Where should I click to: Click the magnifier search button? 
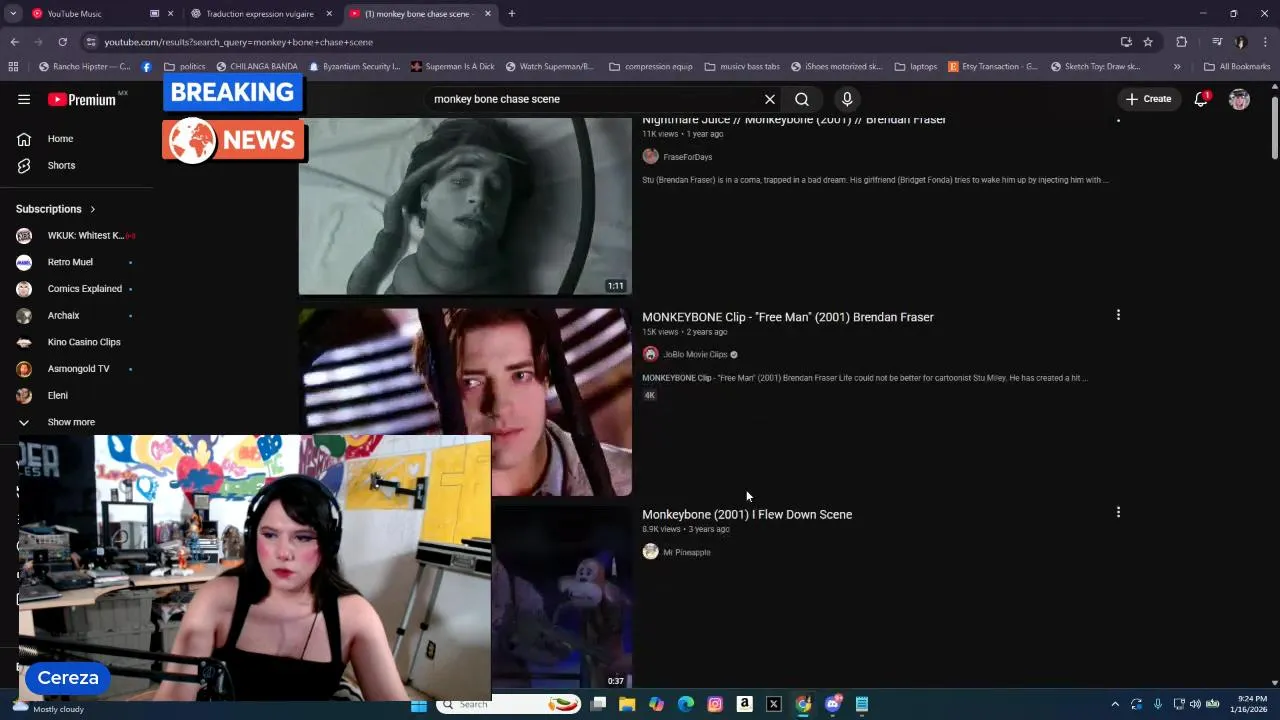(802, 99)
